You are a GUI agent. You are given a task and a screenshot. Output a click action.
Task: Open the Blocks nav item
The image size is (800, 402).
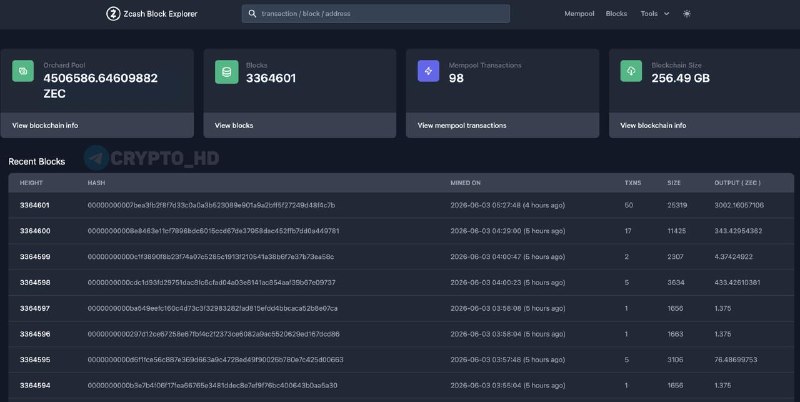click(616, 14)
